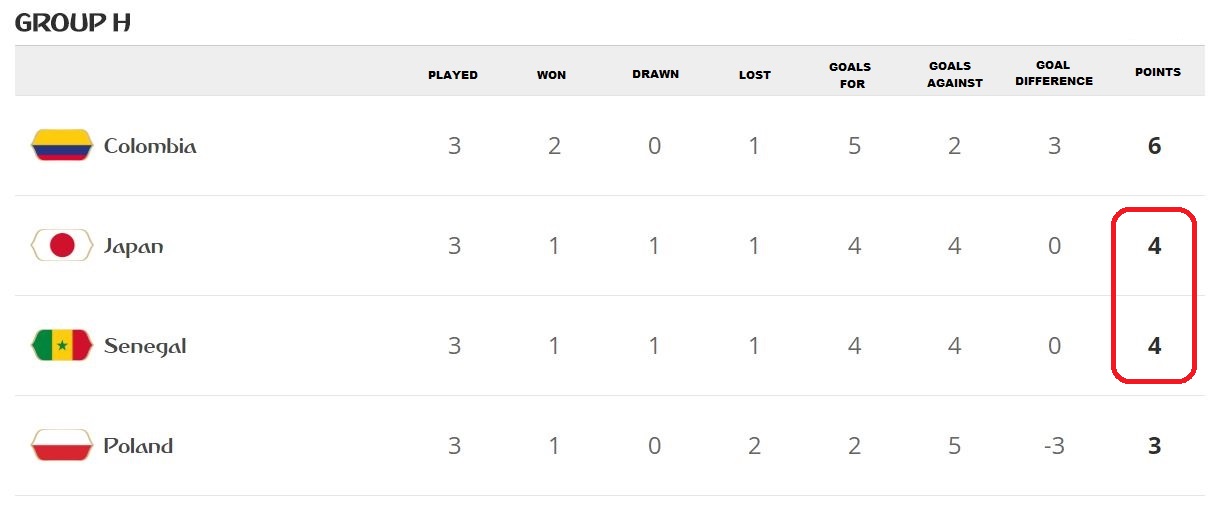
Task: Click the WON column header
Action: (x=551, y=75)
